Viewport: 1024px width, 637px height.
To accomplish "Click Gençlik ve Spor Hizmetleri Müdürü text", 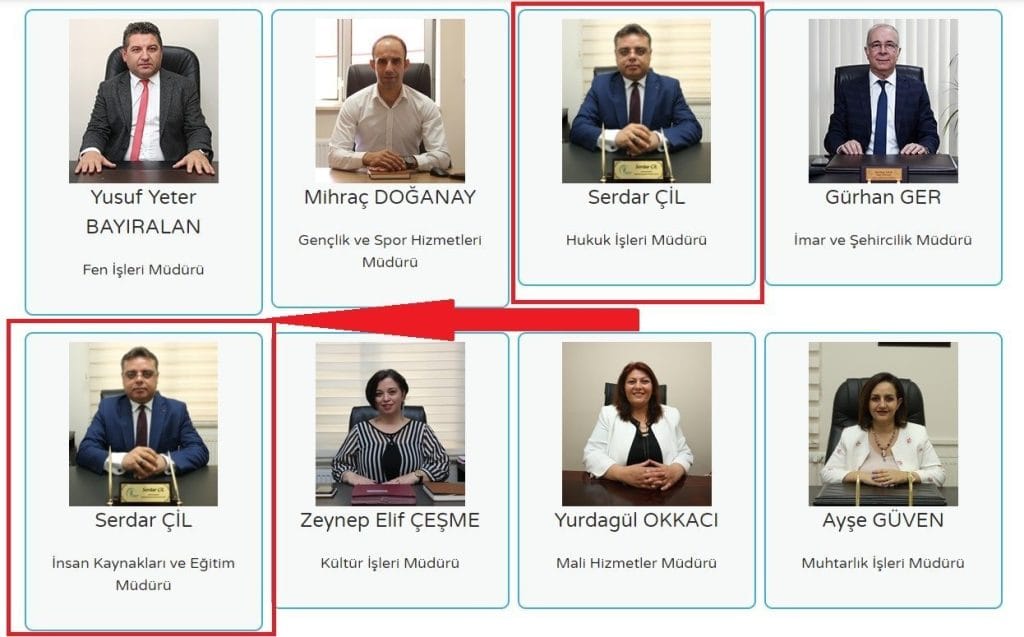I will click(x=390, y=251).
